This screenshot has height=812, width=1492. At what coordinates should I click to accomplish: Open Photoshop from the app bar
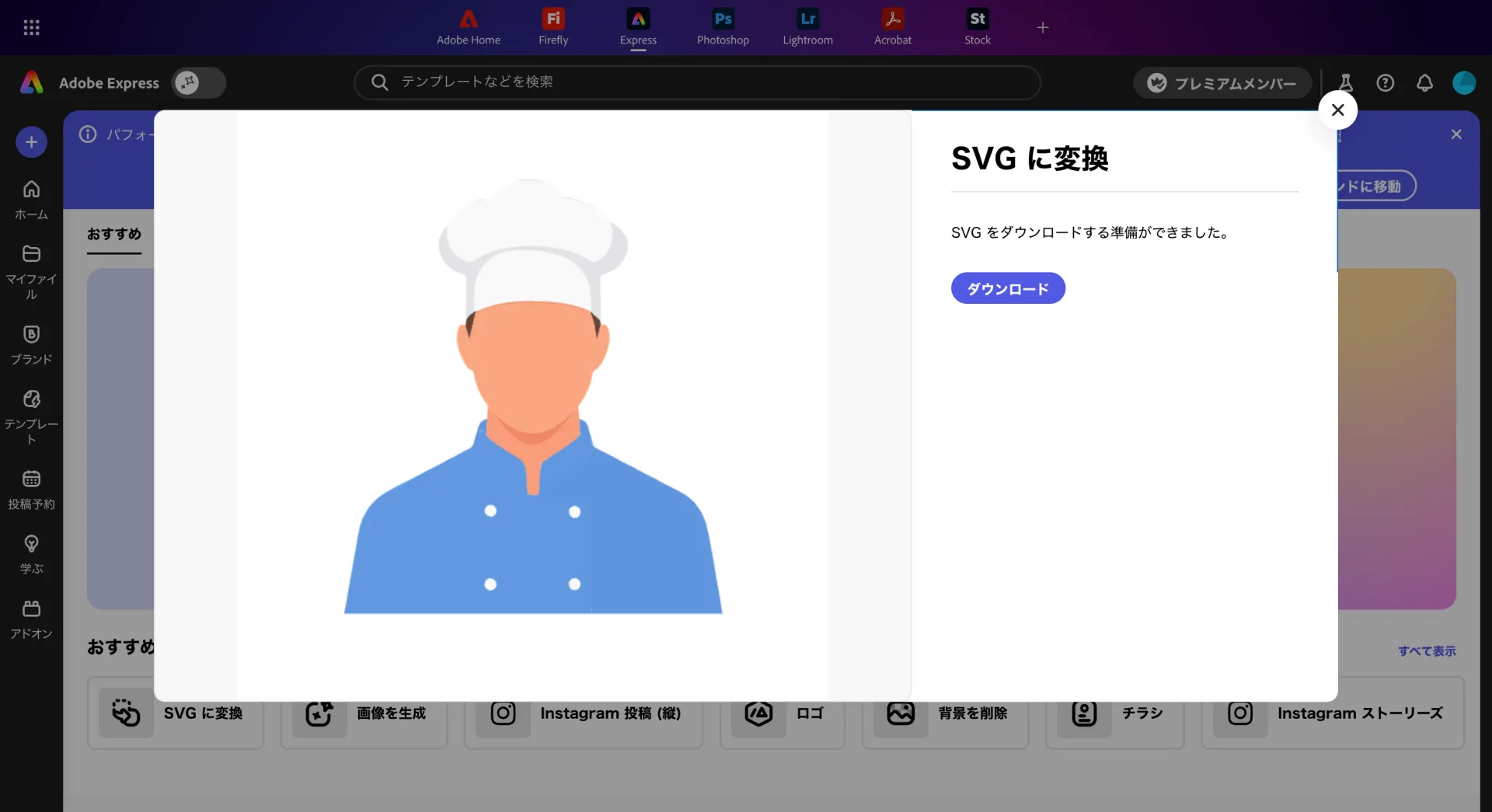(x=723, y=27)
